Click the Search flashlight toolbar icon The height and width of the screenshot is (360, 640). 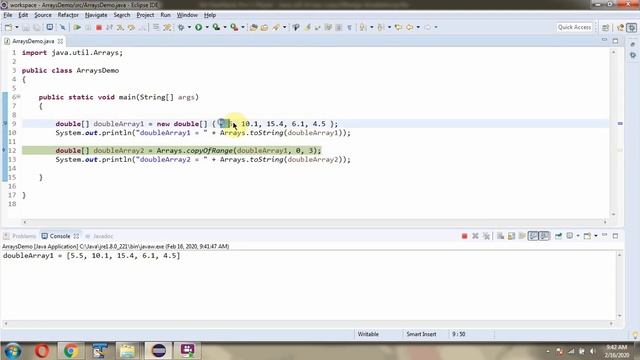(276, 27)
